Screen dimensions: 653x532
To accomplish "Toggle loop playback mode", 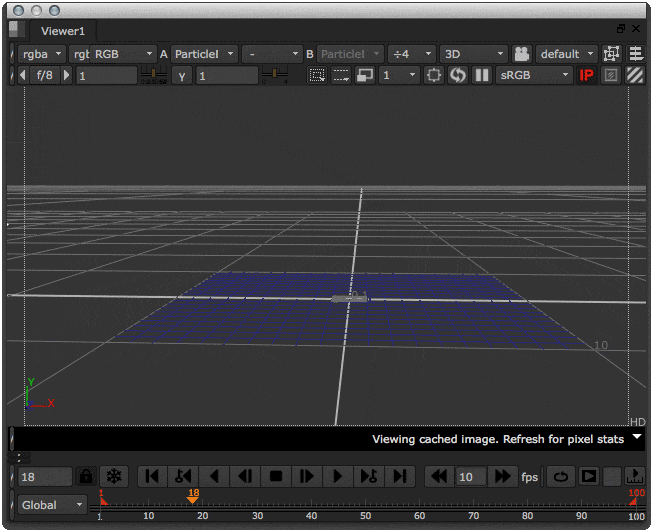I will tap(561, 477).
